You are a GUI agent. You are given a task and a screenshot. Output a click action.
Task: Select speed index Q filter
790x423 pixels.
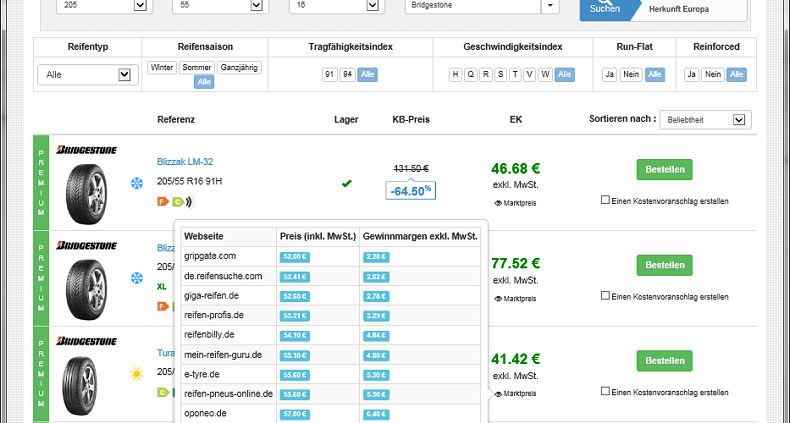471,75
